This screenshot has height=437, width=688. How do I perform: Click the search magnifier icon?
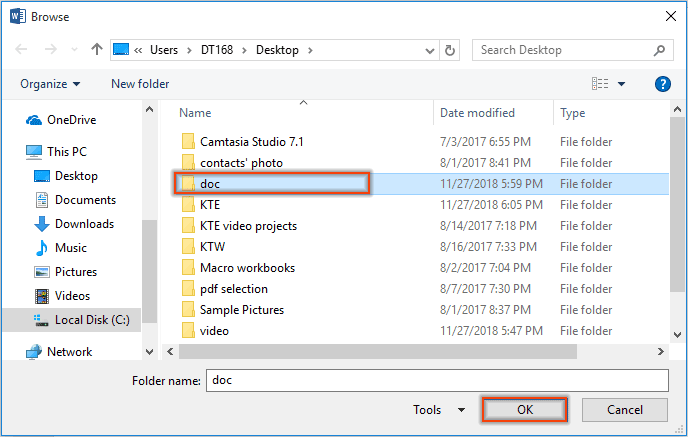pyautogui.click(x=661, y=50)
